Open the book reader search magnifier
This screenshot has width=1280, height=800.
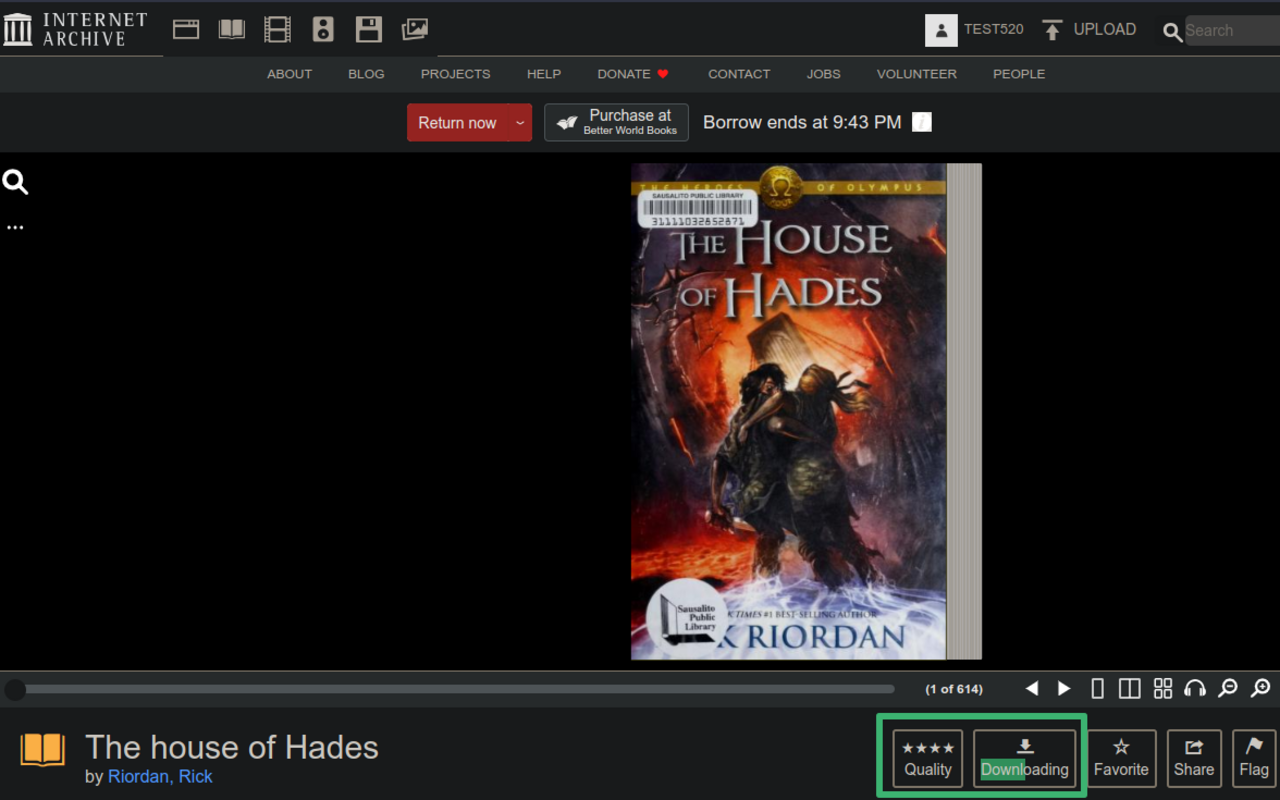15,182
